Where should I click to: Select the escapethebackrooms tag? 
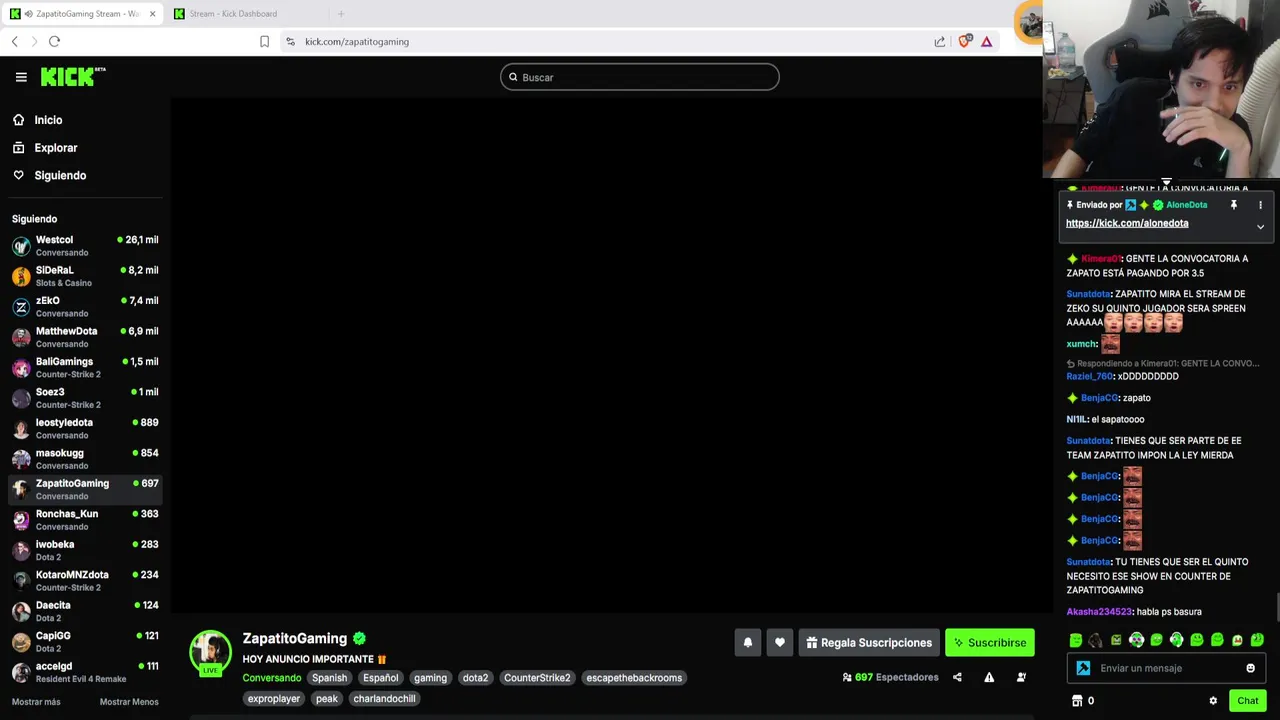634,678
